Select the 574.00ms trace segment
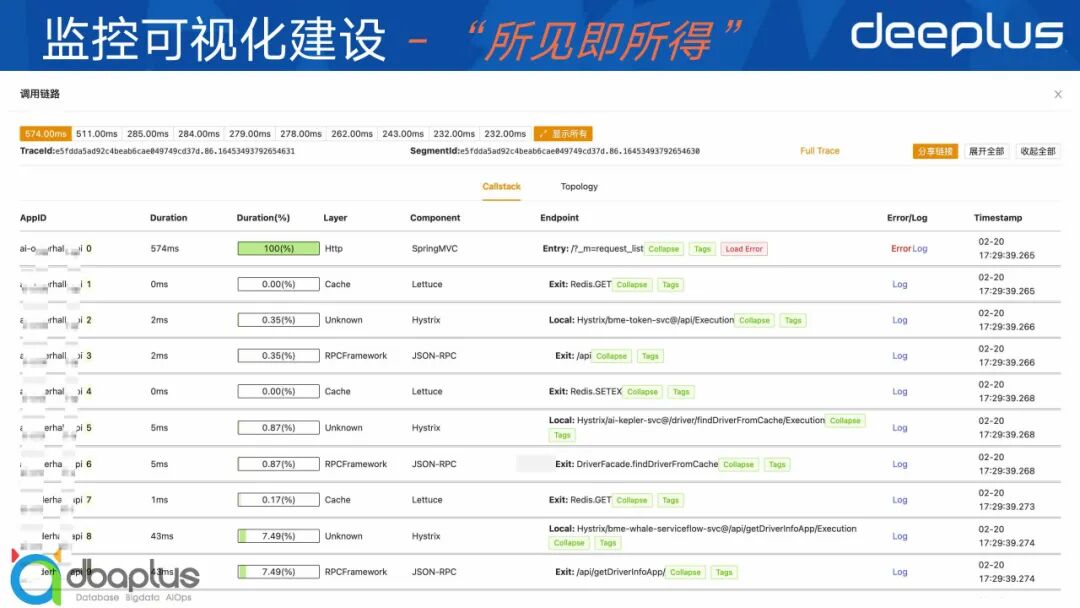 pos(45,134)
